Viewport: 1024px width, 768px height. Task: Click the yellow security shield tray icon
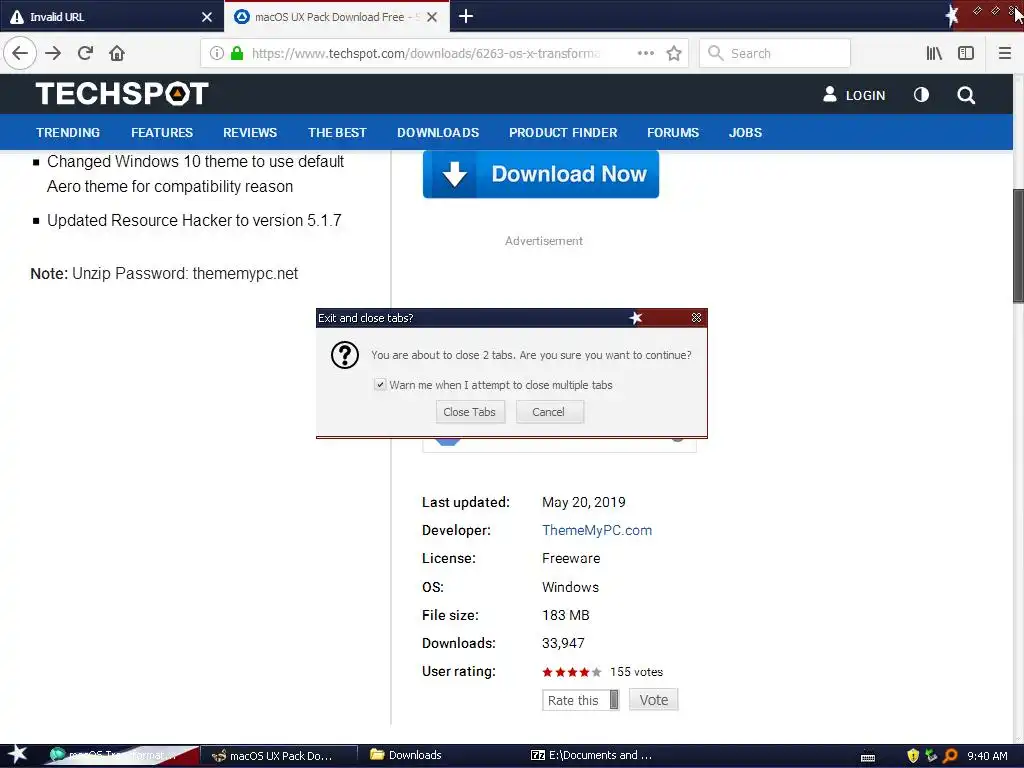913,756
